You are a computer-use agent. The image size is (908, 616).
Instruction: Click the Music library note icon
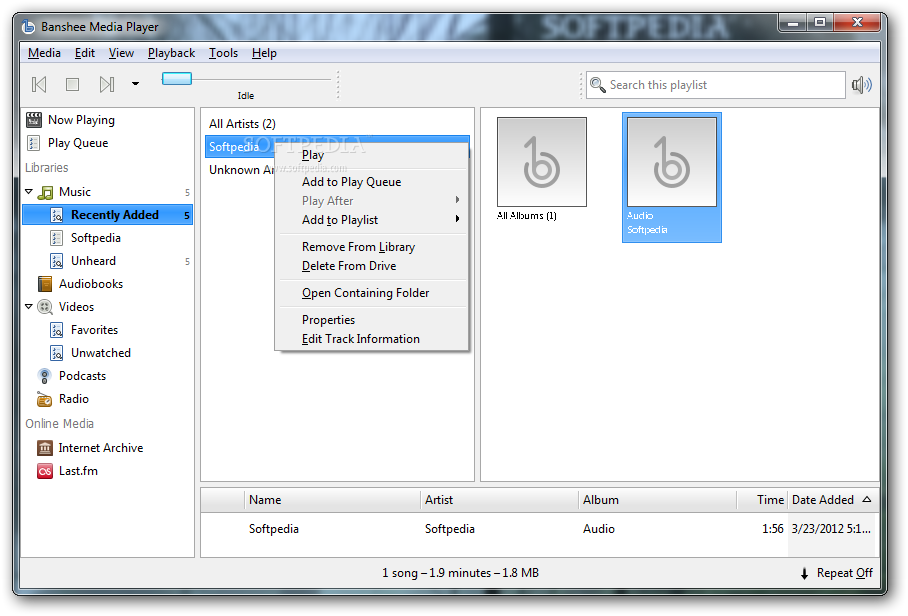pos(45,192)
